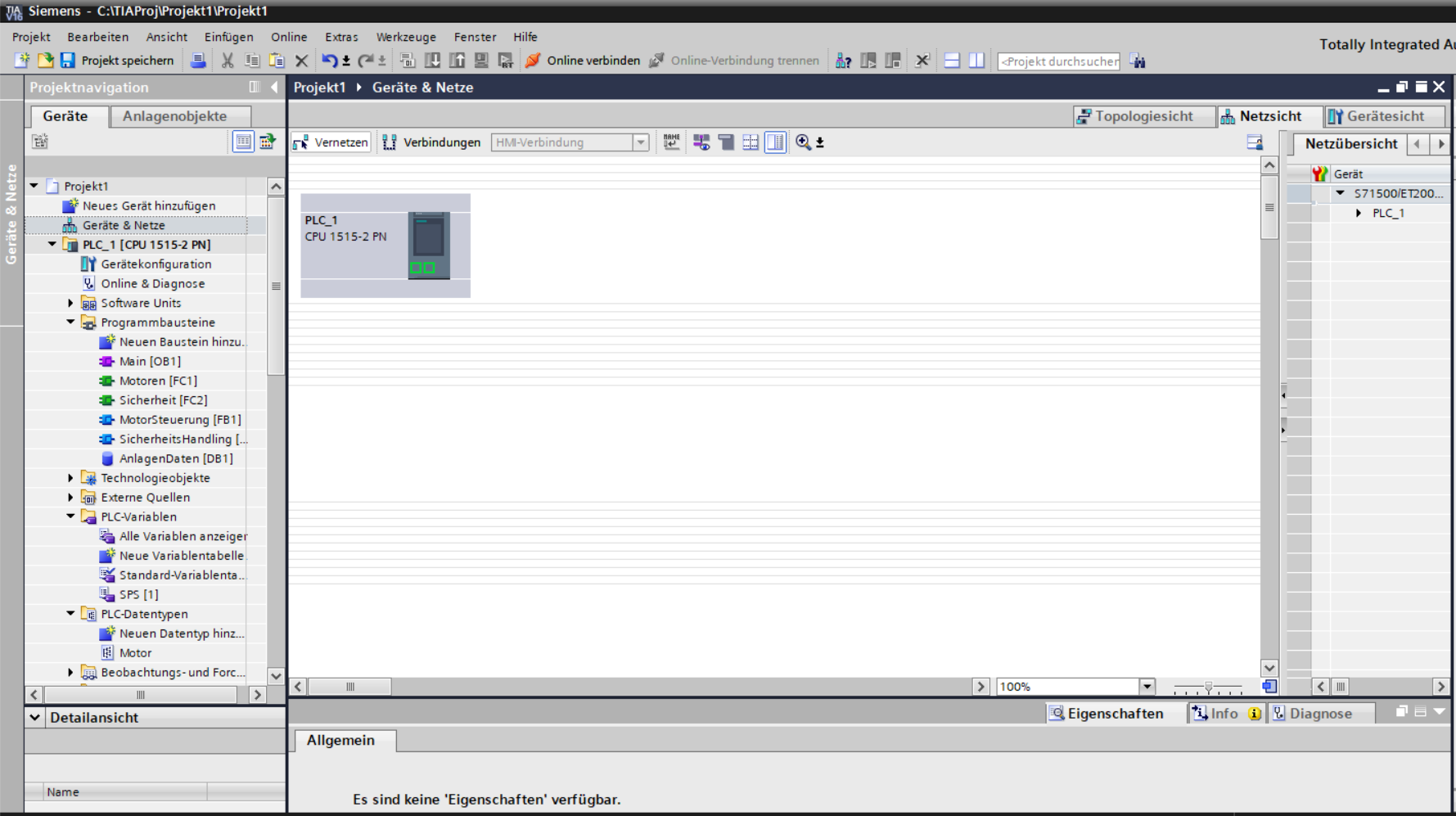
Task: Open the 100% zoom level dropdown
Action: point(1147,687)
